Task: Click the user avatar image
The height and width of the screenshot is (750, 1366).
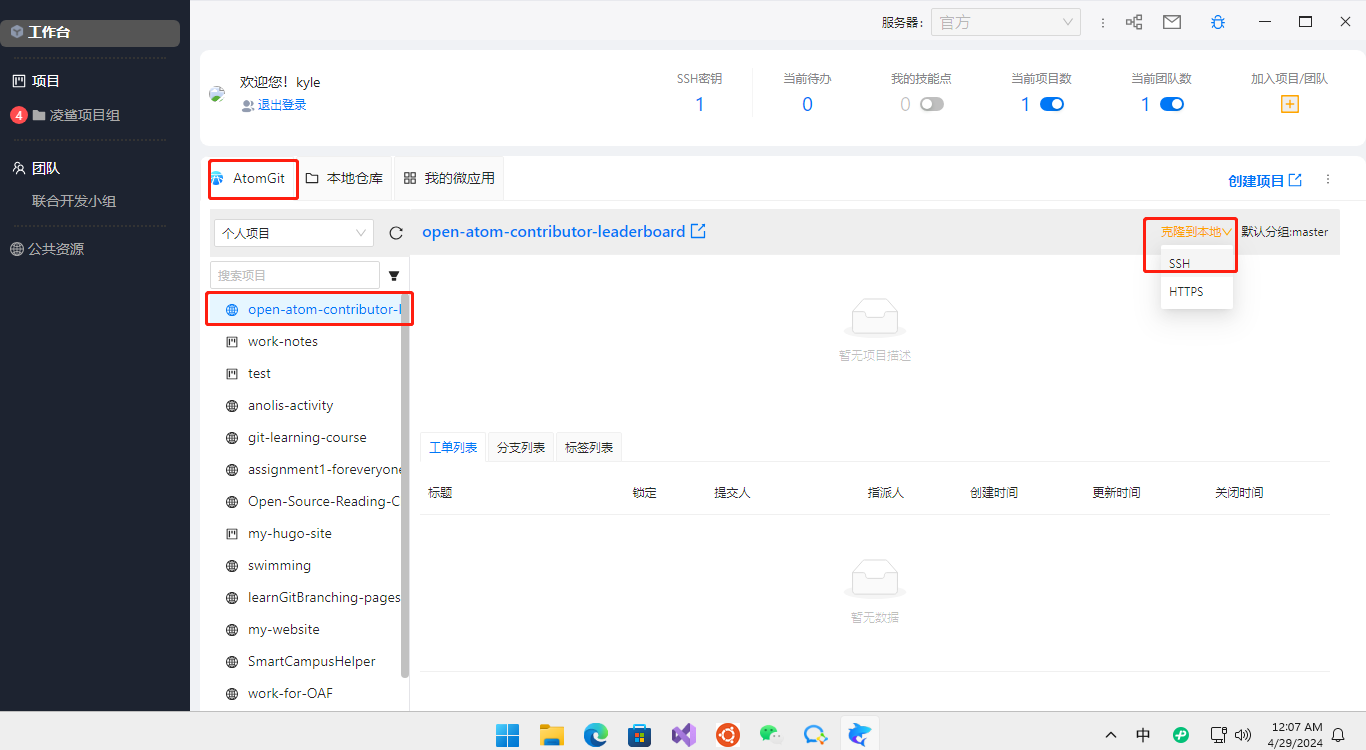Action: click(x=217, y=94)
